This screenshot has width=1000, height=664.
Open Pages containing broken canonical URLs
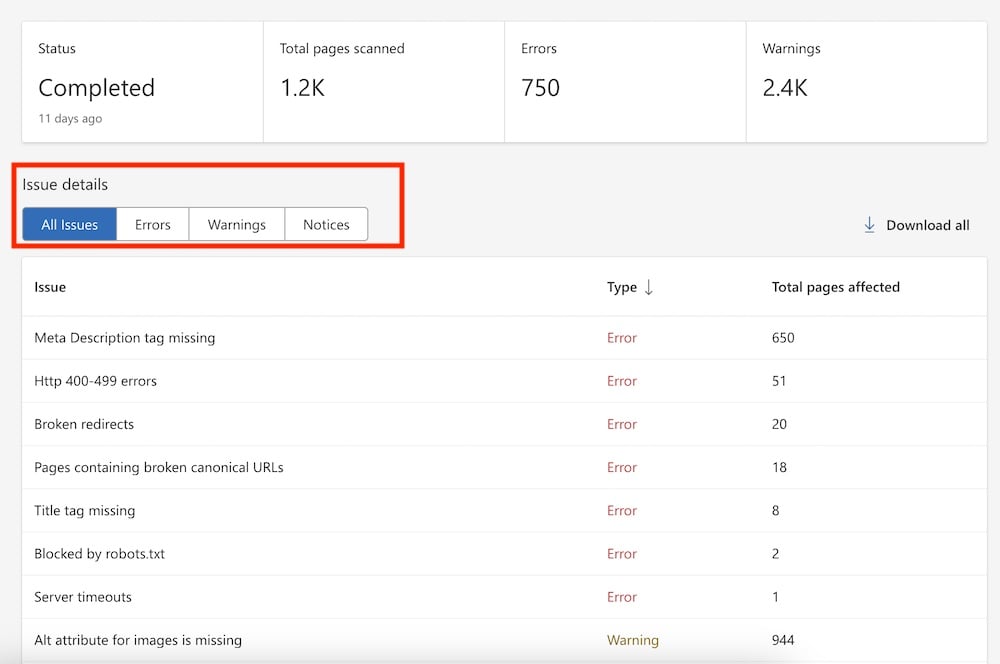click(159, 467)
